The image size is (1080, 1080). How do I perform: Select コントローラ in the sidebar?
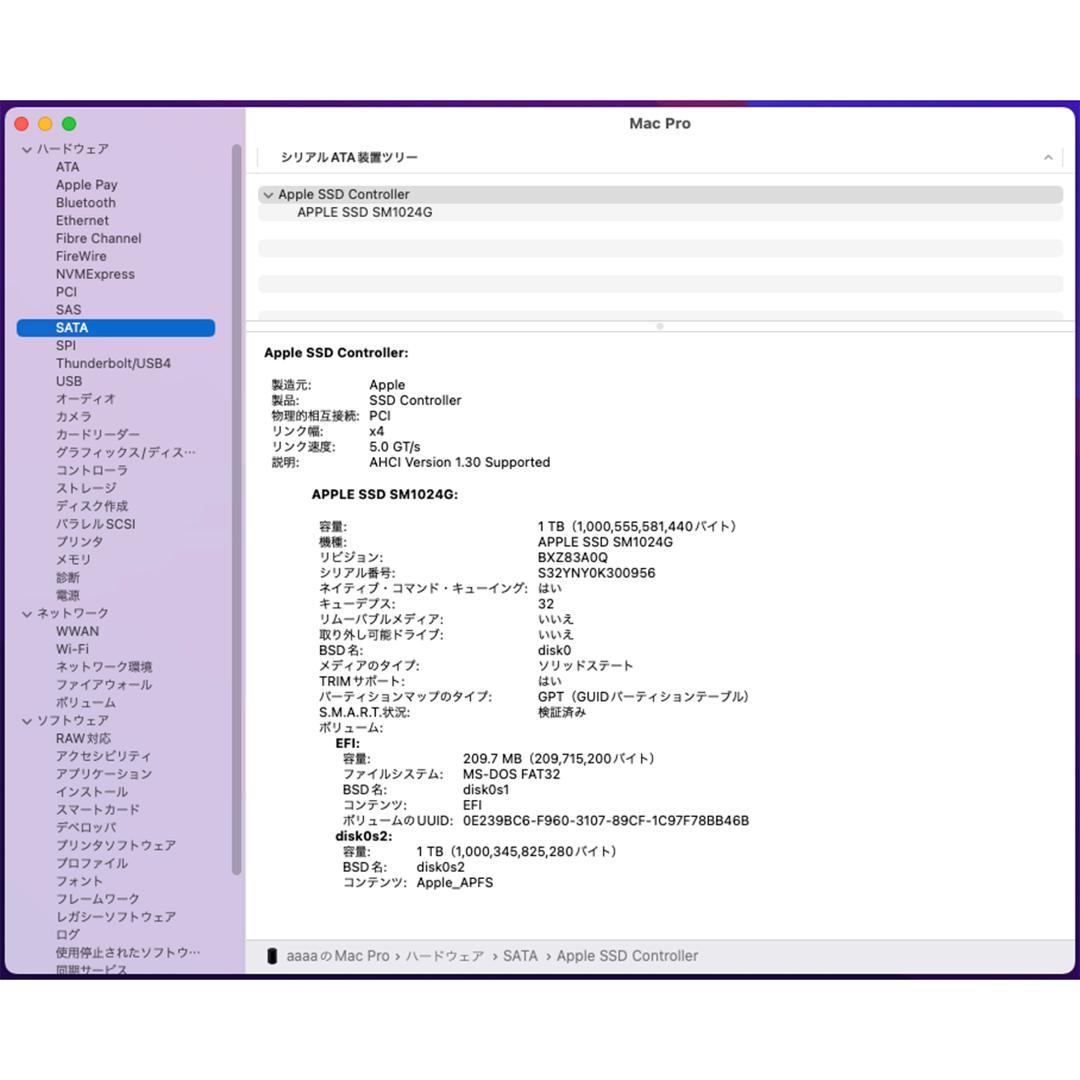pos(92,470)
